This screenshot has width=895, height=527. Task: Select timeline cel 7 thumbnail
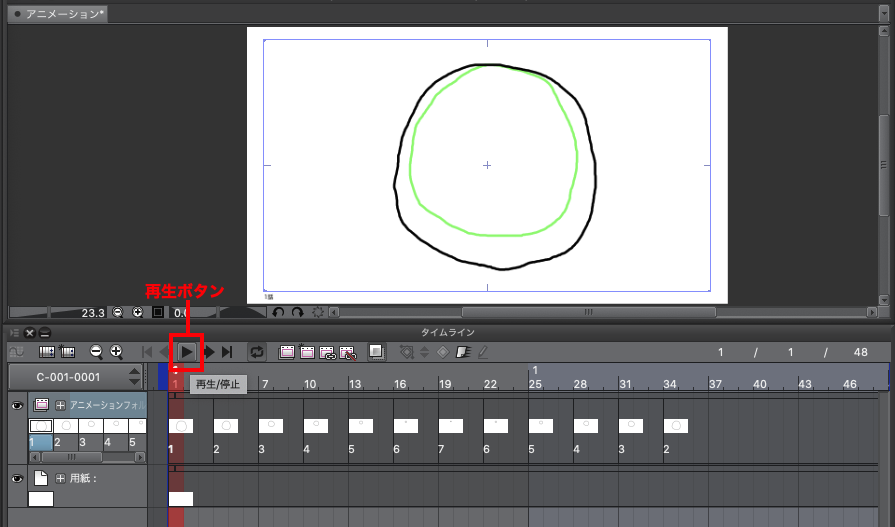(451, 426)
